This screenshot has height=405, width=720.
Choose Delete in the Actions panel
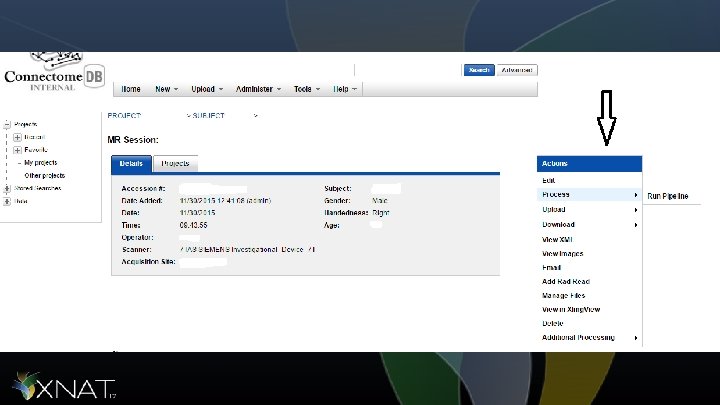click(552, 324)
